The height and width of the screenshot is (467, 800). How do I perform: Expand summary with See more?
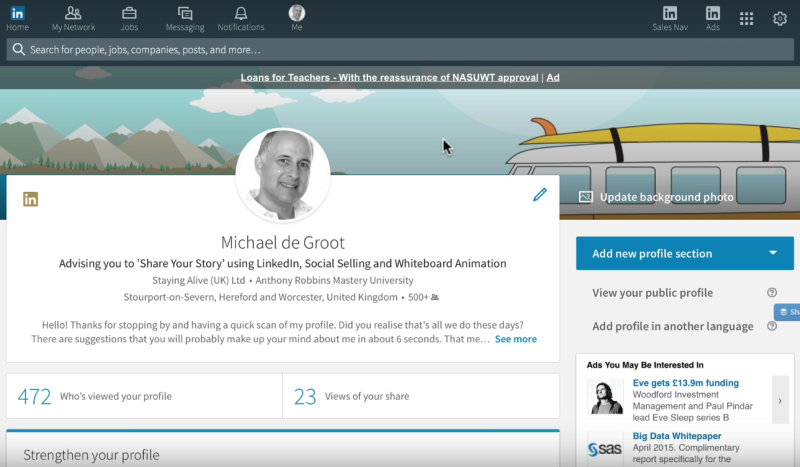click(516, 339)
